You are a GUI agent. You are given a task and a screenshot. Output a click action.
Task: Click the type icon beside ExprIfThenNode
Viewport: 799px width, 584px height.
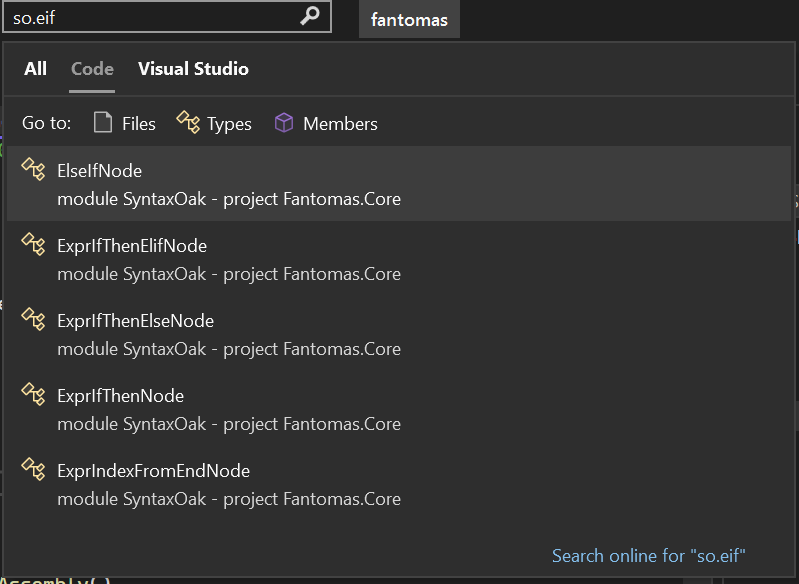pyautogui.click(x=34, y=395)
